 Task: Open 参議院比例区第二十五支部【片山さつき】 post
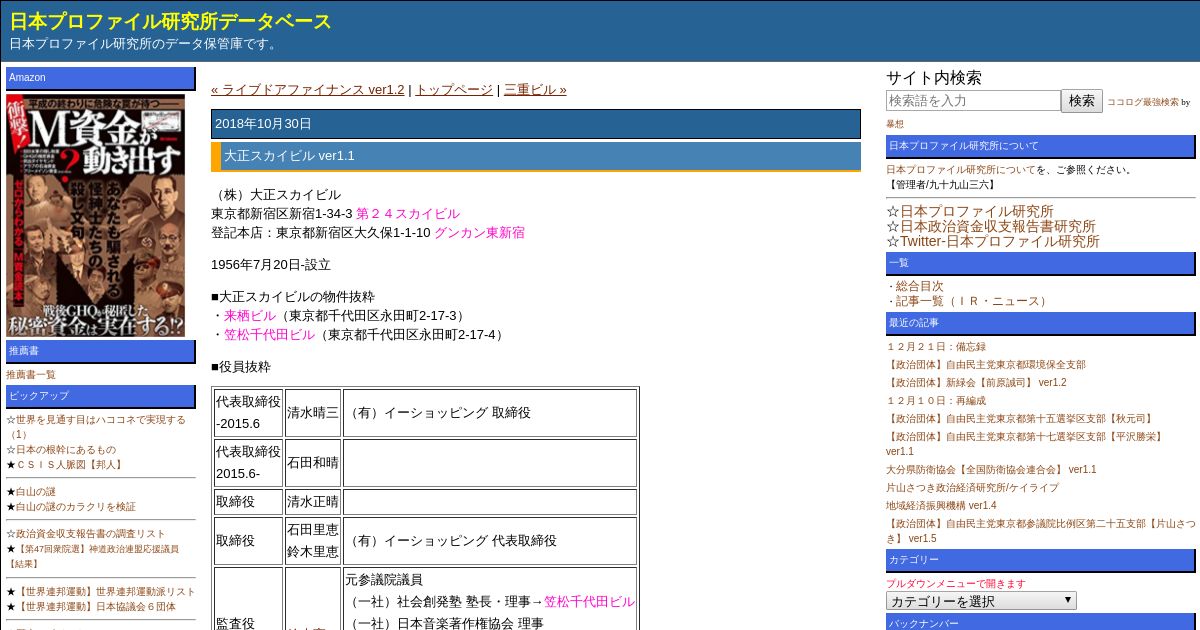(1040, 531)
